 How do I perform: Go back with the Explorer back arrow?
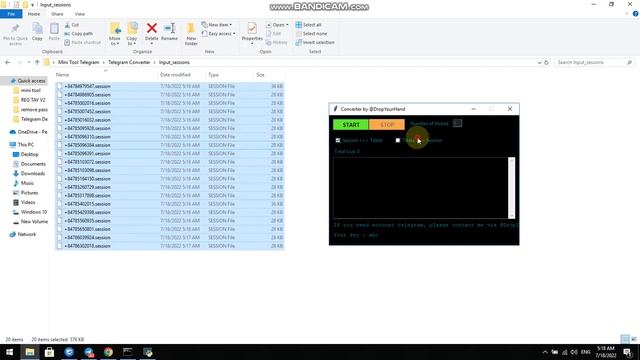pos(8,62)
